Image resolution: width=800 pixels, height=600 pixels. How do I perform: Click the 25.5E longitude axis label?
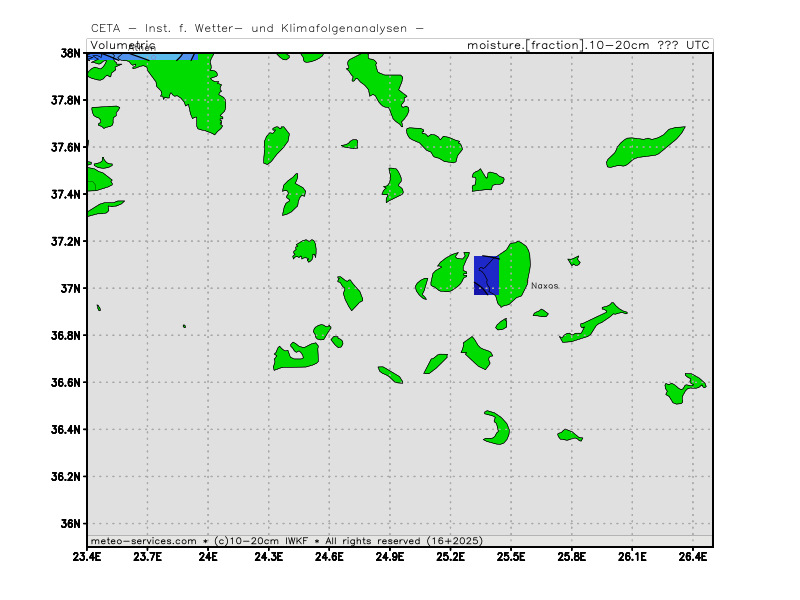click(511, 556)
